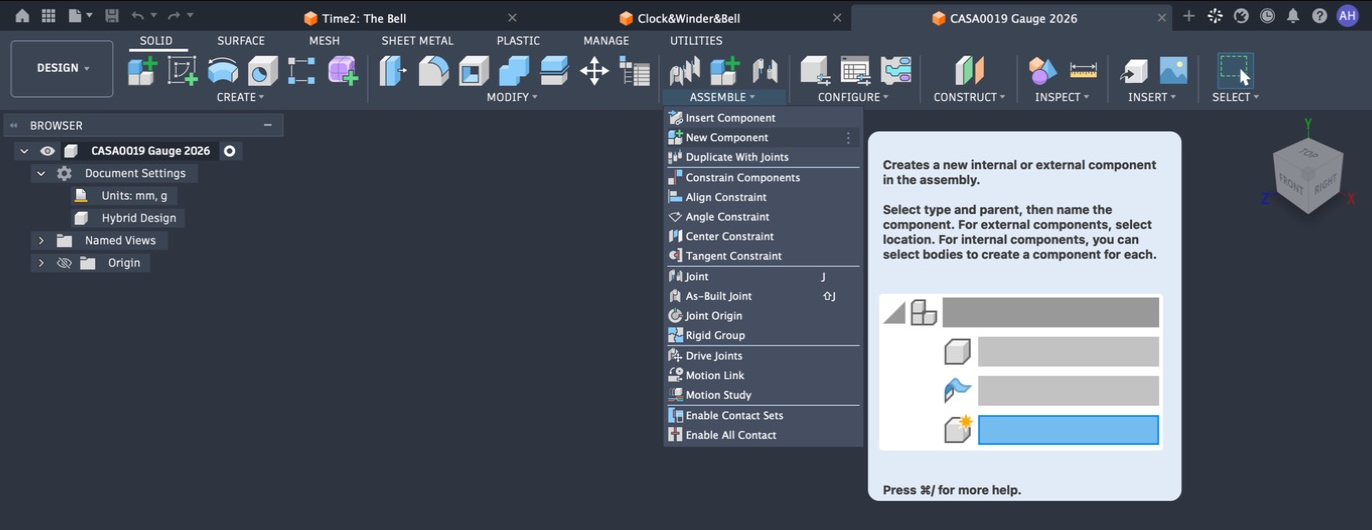Open the DESIGN workspace dropdown
This screenshot has height=530, width=1372.
click(x=62, y=68)
